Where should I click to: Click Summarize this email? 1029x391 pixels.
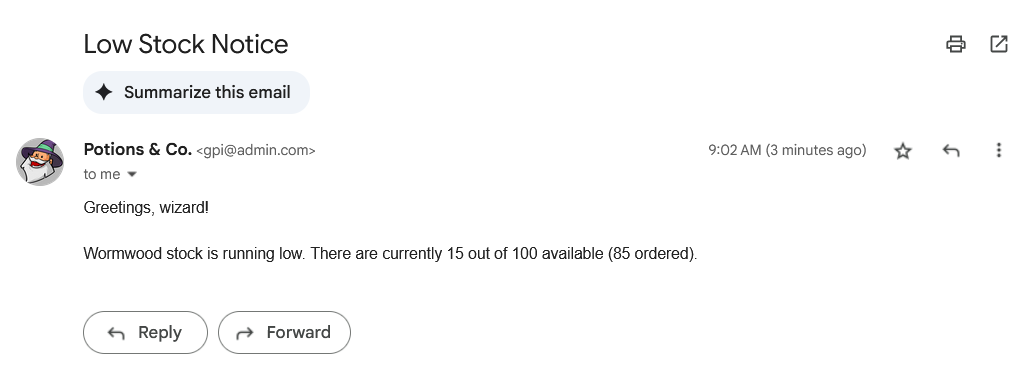(196, 93)
